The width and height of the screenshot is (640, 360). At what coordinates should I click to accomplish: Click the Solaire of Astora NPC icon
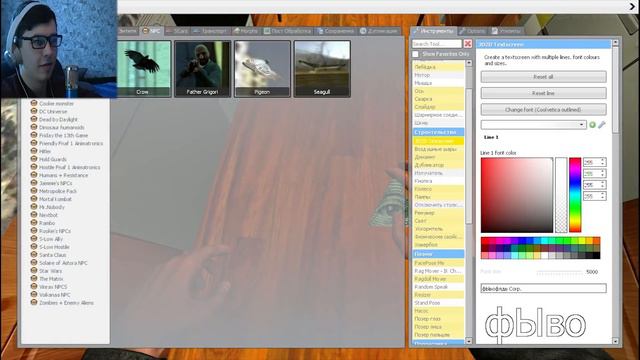(x=34, y=262)
